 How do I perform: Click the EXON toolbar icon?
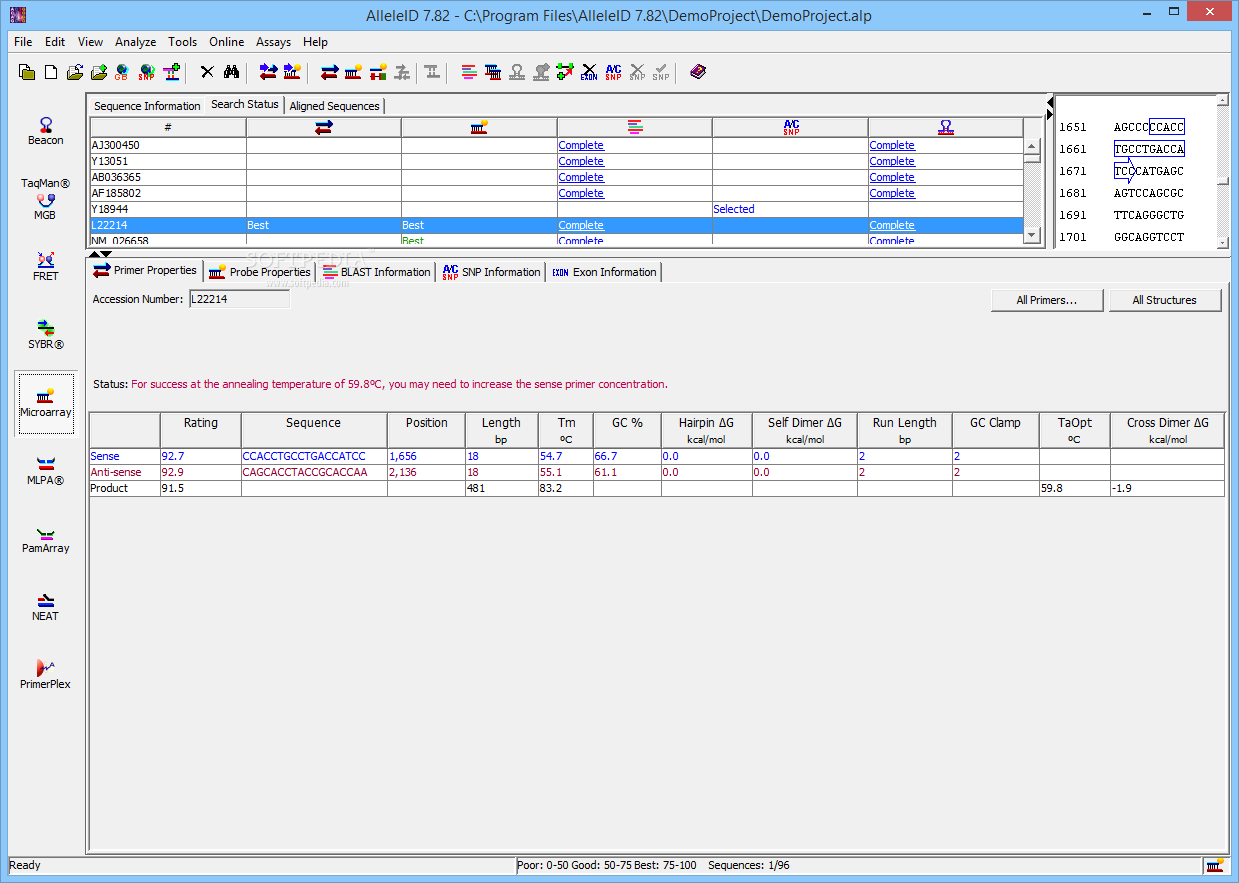[x=589, y=72]
